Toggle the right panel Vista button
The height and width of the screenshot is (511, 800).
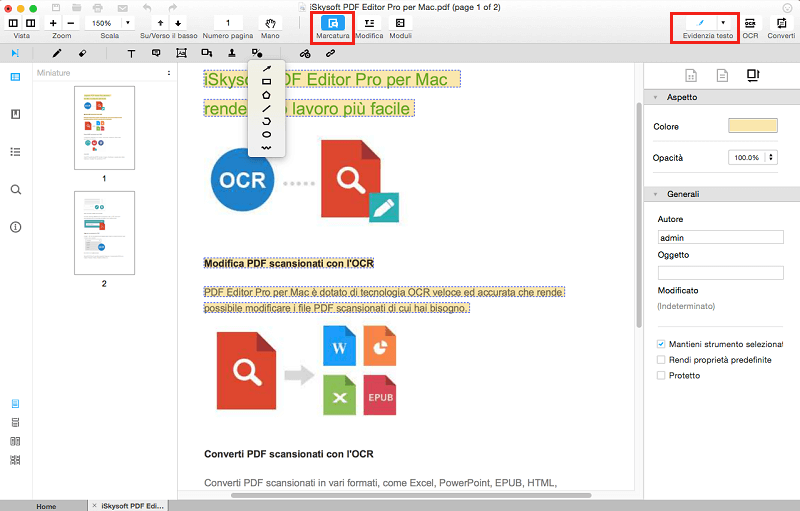[x=31, y=23]
